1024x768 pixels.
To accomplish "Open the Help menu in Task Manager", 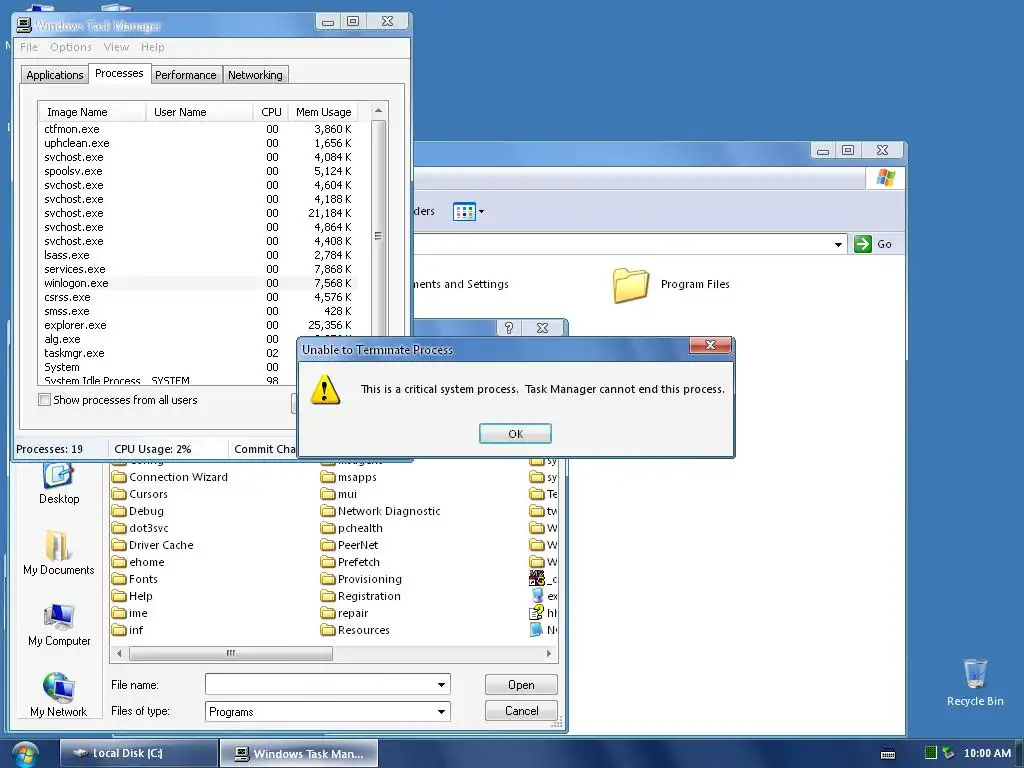I will tap(153, 47).
